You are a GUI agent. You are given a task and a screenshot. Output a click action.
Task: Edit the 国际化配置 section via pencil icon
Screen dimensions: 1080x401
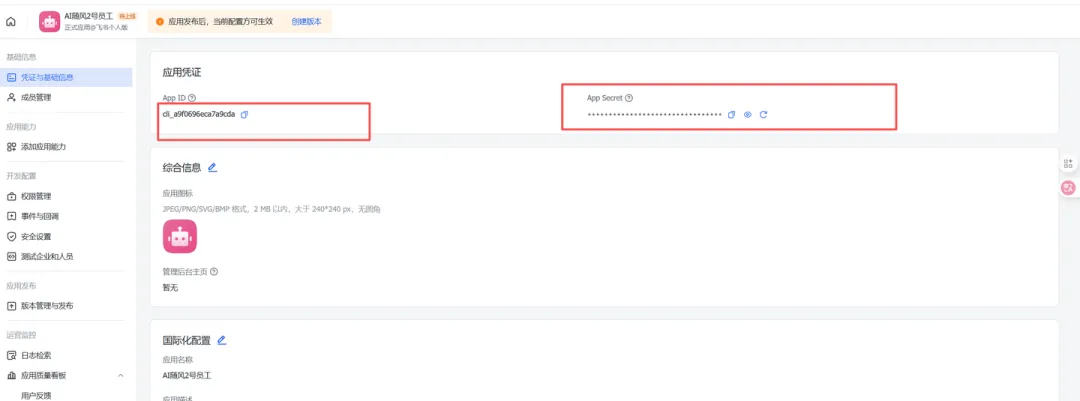[222, 340]
